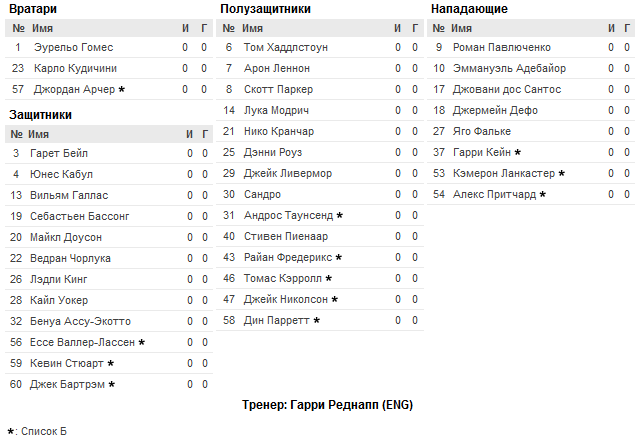The image size is (644, 441).
Task: Click the Г column header in forwards table
Action: click(627, 28)
